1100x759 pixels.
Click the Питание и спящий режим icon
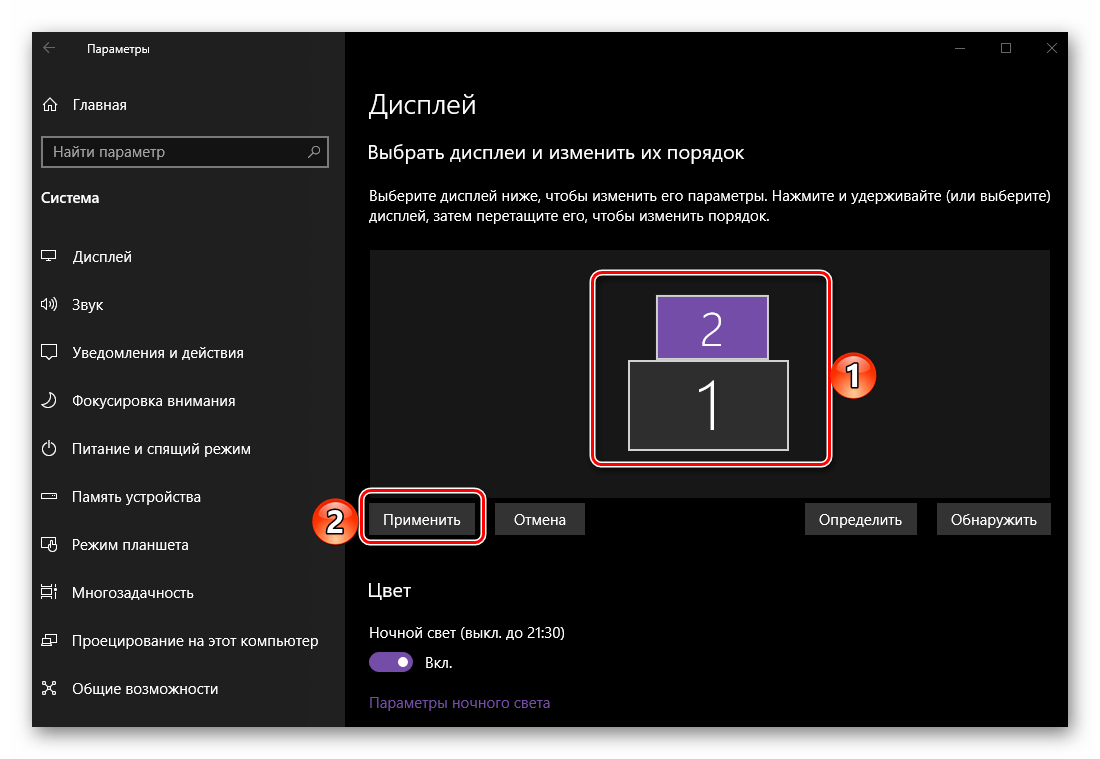tap(49, 449)
